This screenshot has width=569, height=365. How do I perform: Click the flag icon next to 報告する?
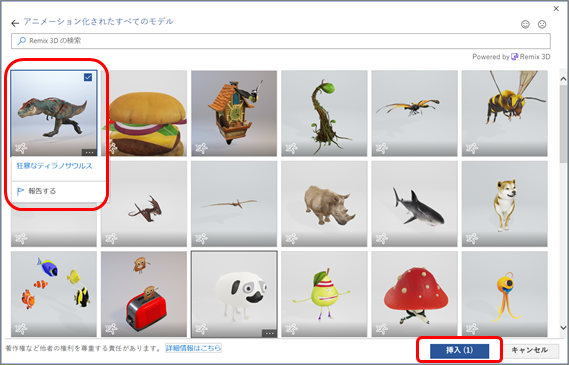(x=21, y=191)
